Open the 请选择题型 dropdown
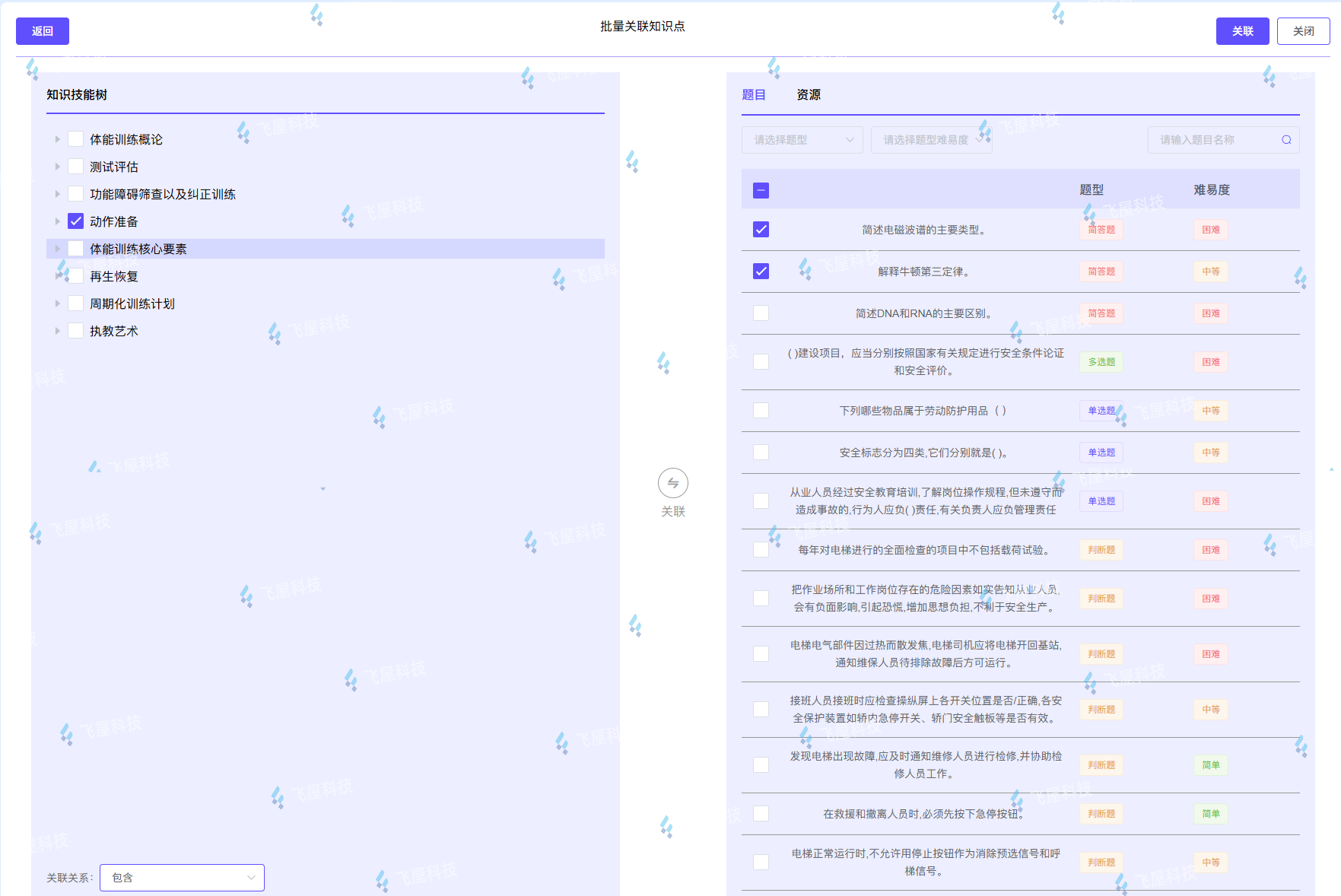Screen dimensions: 1341x896 point(802,140)
